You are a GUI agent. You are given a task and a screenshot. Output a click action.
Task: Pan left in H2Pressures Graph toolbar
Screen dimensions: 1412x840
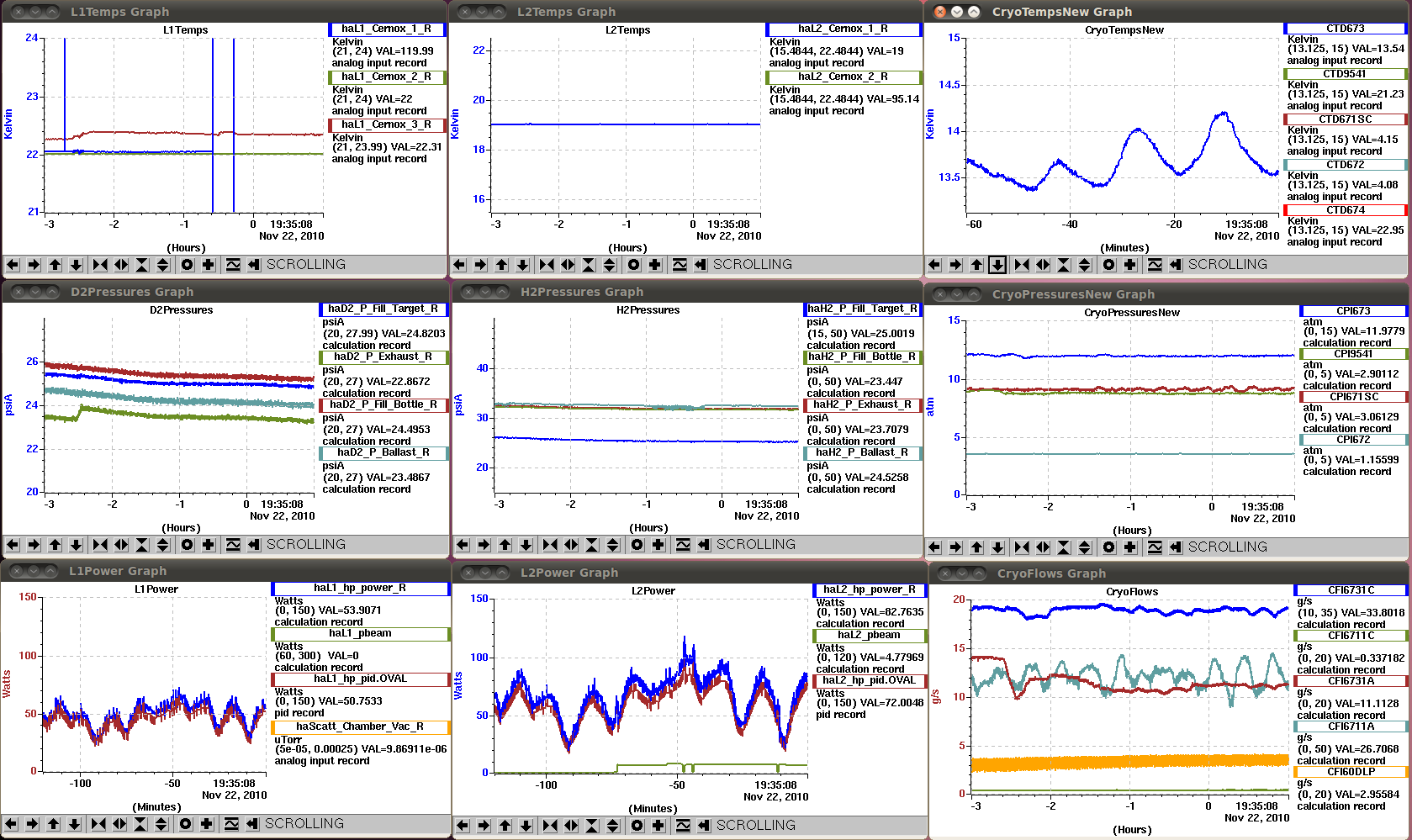(x=463, y=545)
